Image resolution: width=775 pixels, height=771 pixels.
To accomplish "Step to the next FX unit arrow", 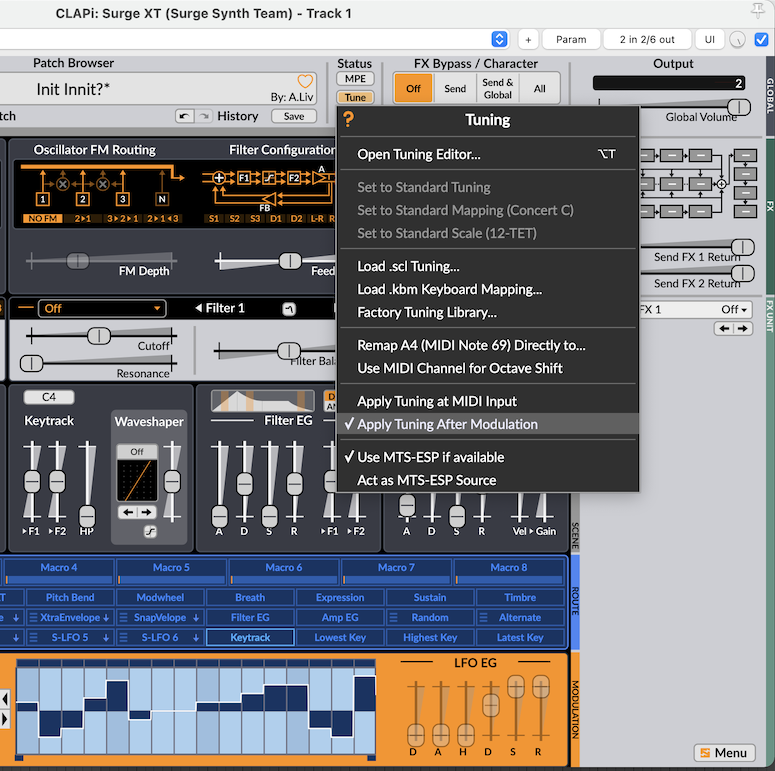I will [x=742, y=329].
